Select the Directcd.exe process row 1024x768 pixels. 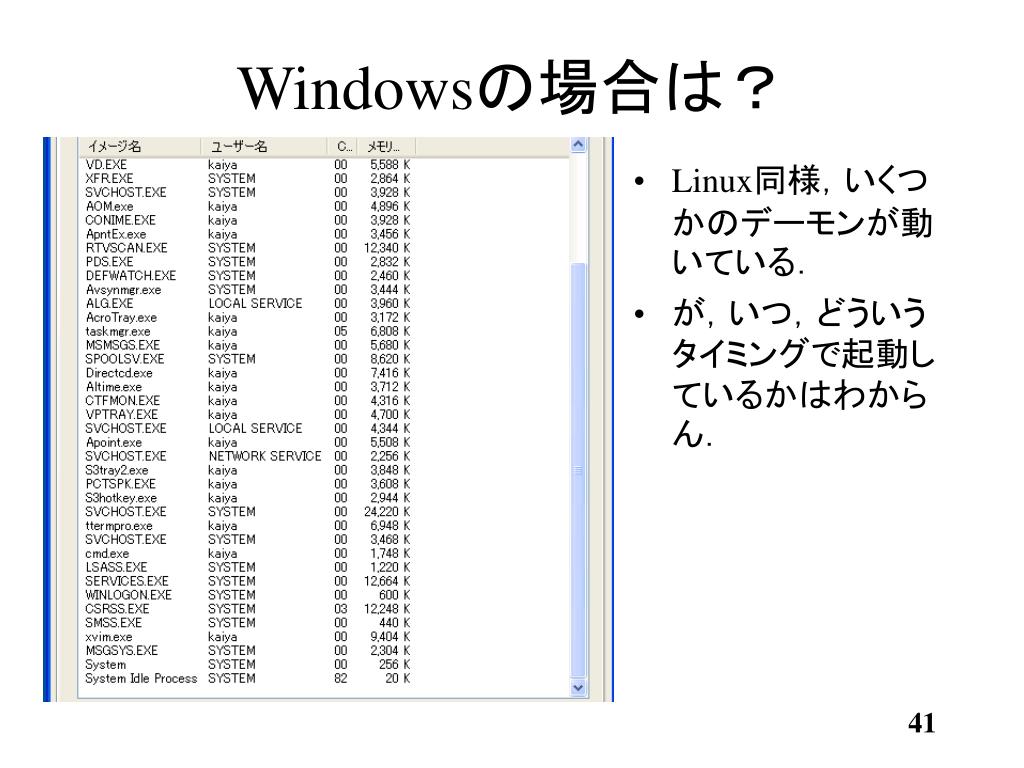pos(248,374)
